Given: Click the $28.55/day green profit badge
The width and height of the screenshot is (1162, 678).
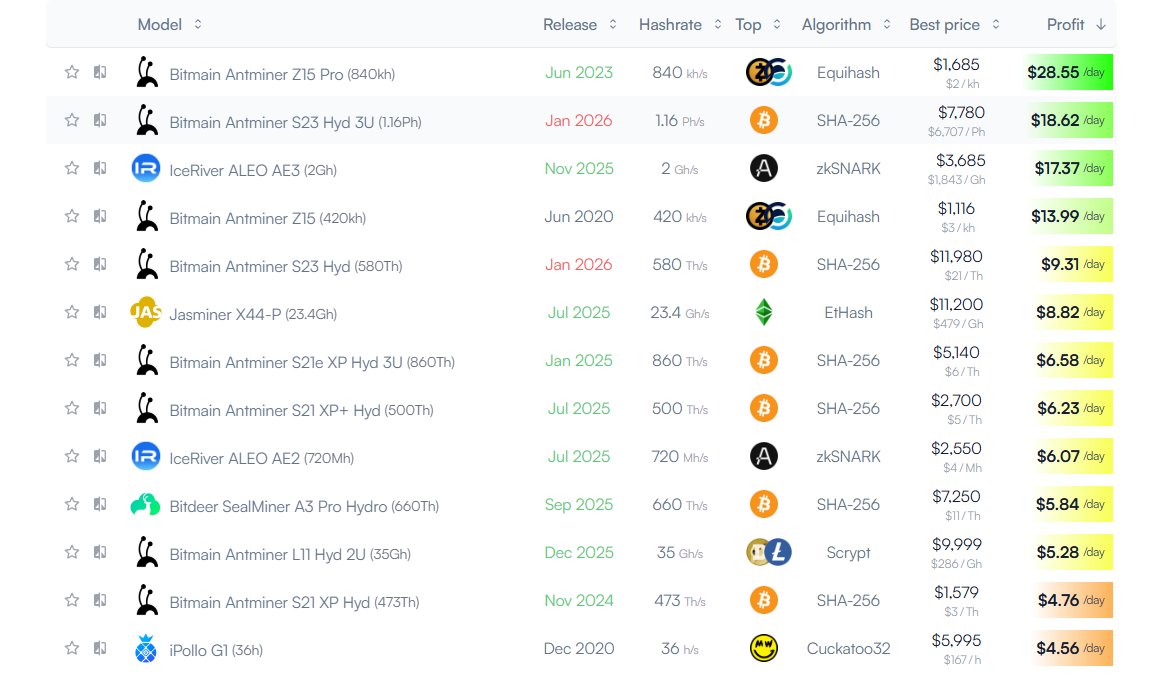Looking at the screenshot, I should (x=1068, y=72).
